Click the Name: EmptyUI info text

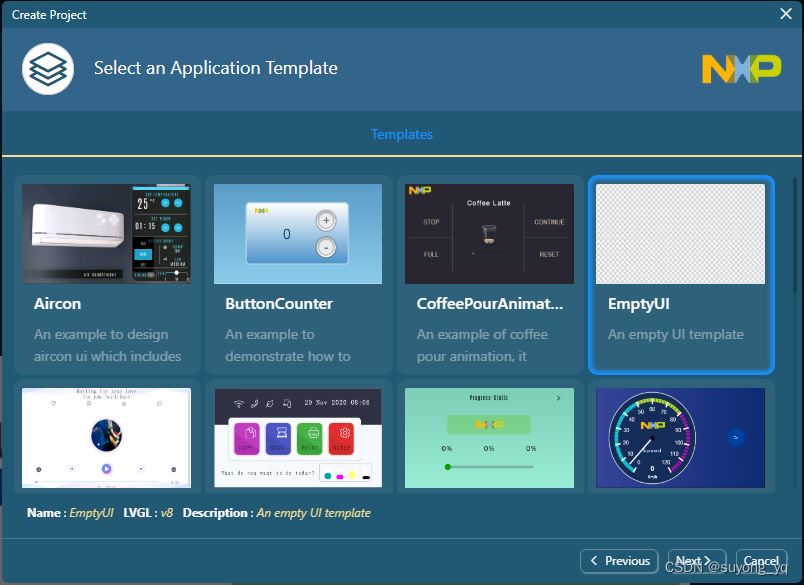click(x=70, y=513)
